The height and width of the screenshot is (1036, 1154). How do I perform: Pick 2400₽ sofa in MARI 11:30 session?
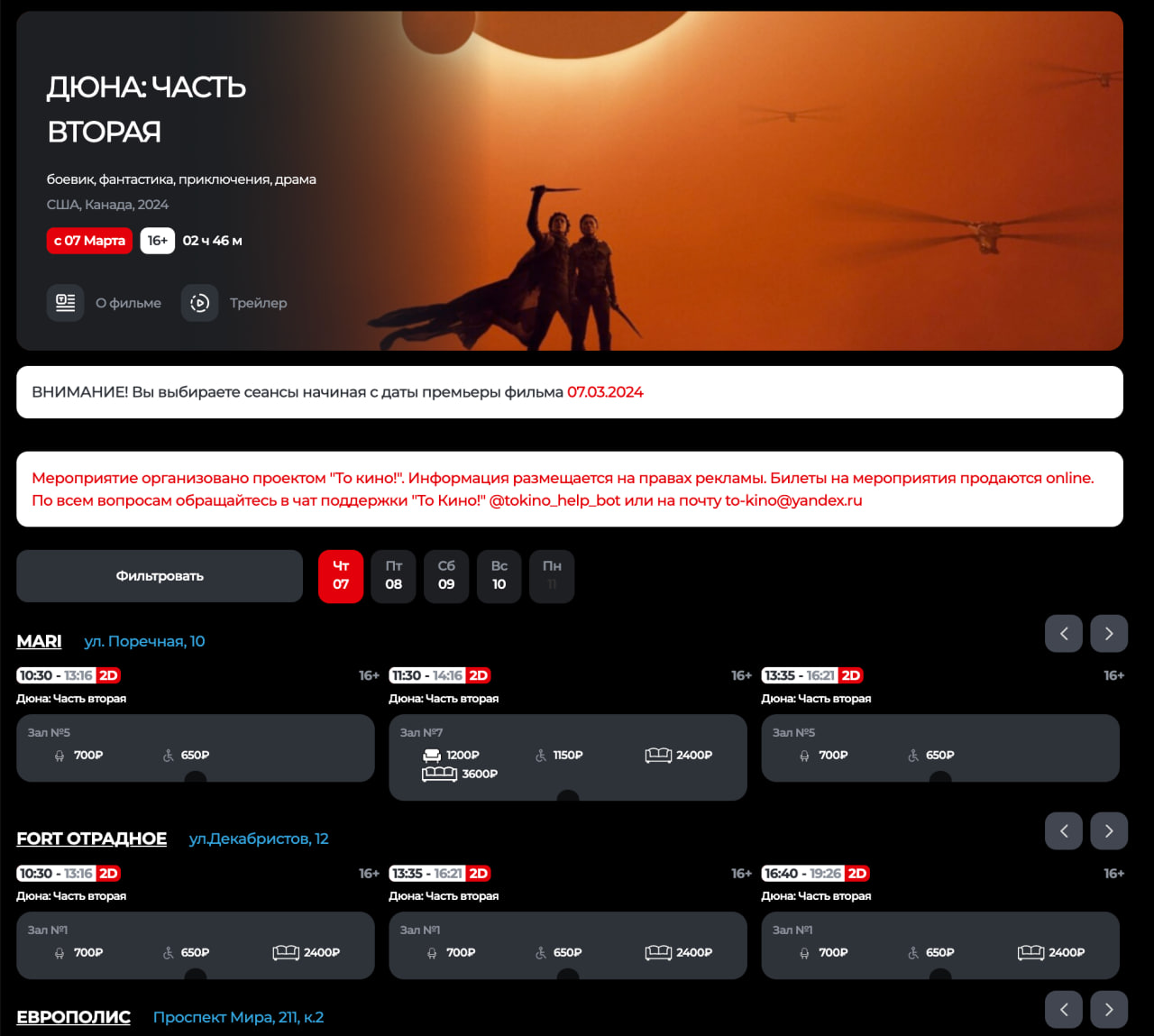[679, 756]
